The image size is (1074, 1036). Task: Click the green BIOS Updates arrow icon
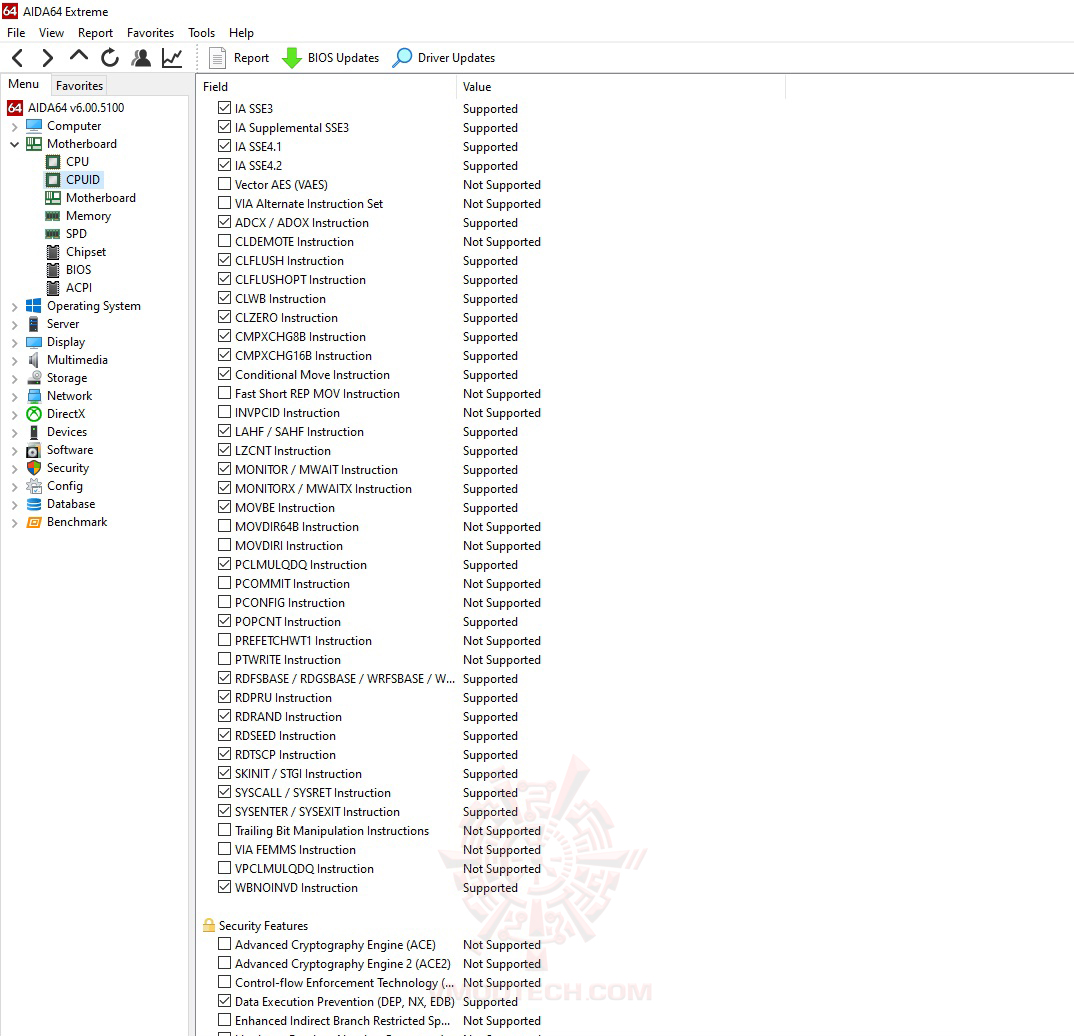click(x=292, y=58)
